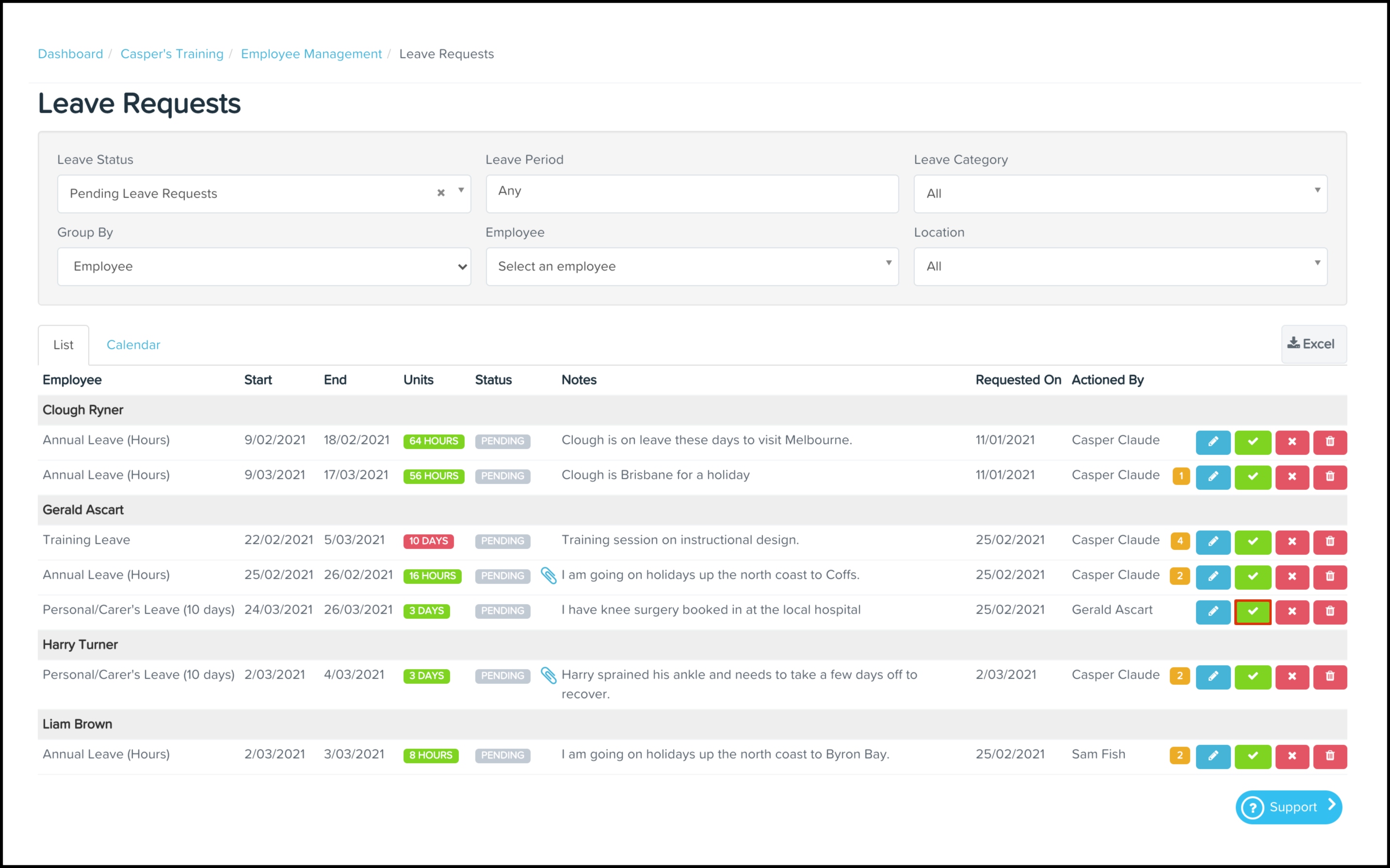Decline Liam Brown's annual leave request
The height and width of the screenshot is (868, 1390).
pyautogui.click(x=1292, y=755)
